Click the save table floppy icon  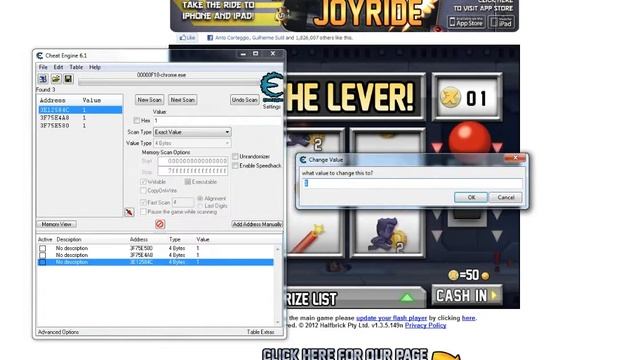tap(68, 79)
